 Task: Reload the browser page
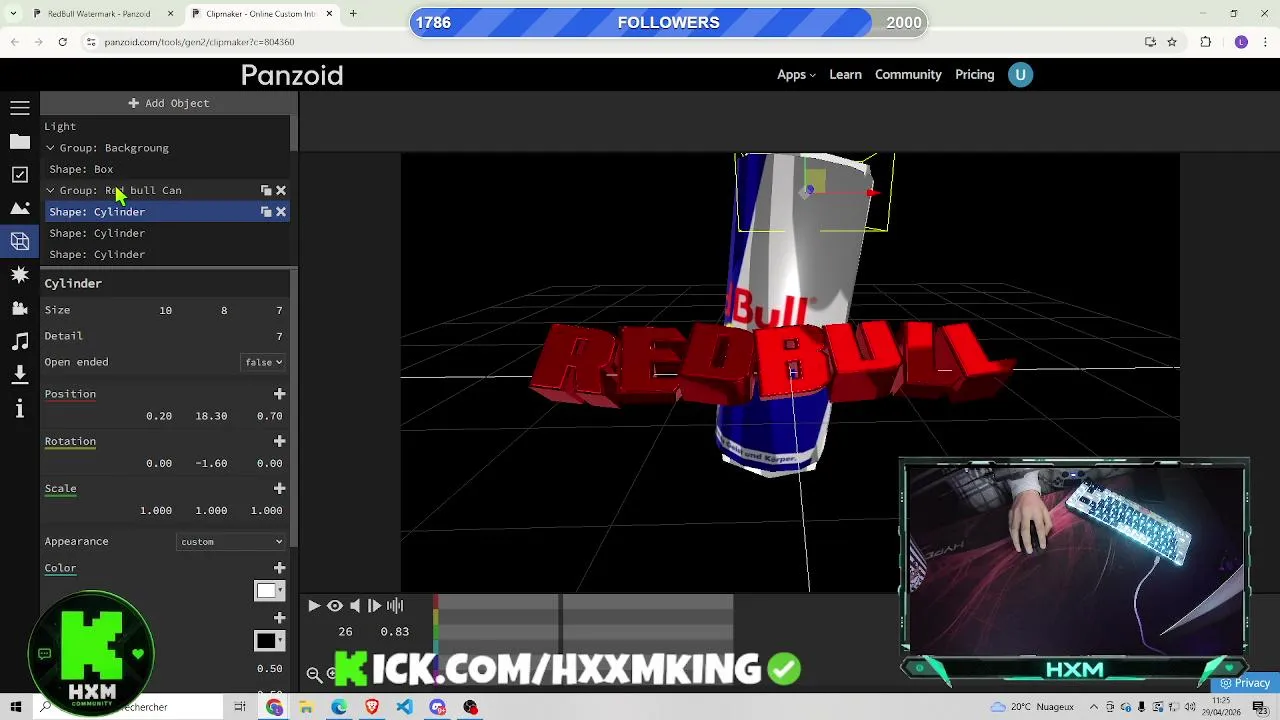[x=62, y=42]
